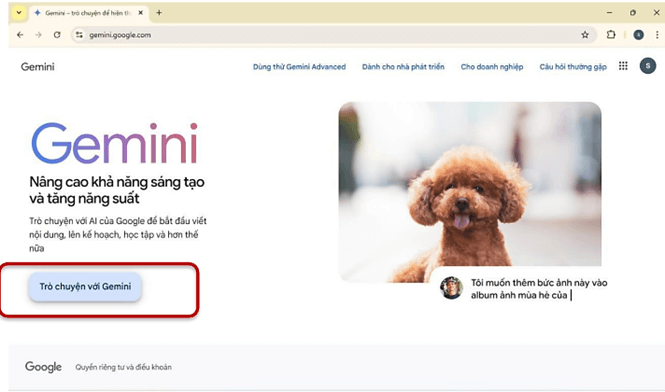Go back to the previous page
665x392 pixels.
click(x=20, y=35)
